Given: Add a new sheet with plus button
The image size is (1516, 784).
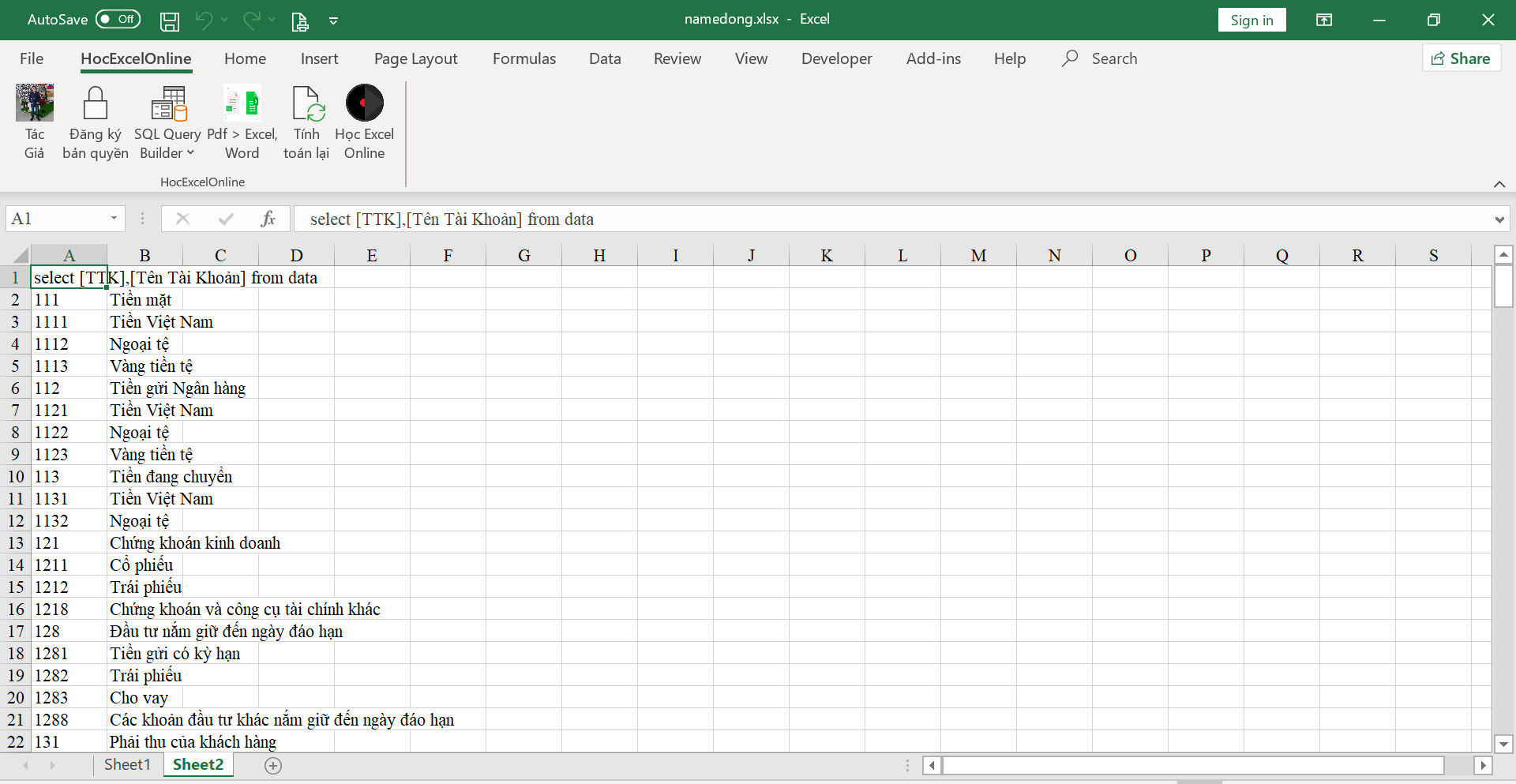Looking at the screenshot, I should pos(273,765).
